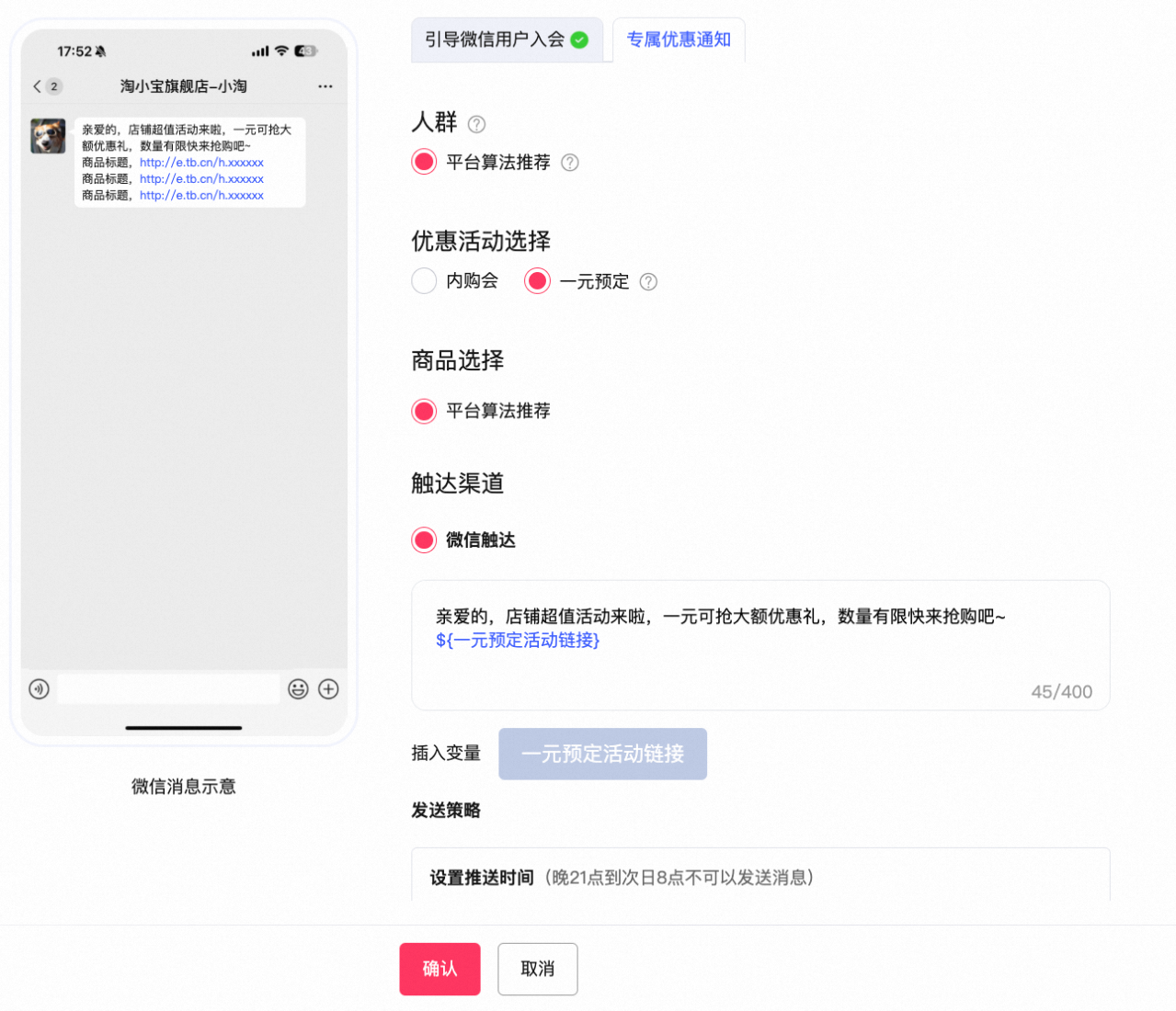The width and height of the screenshot is (1176, 1011).
Task: Click the signal bars in phone status bar
Action: 260,51
